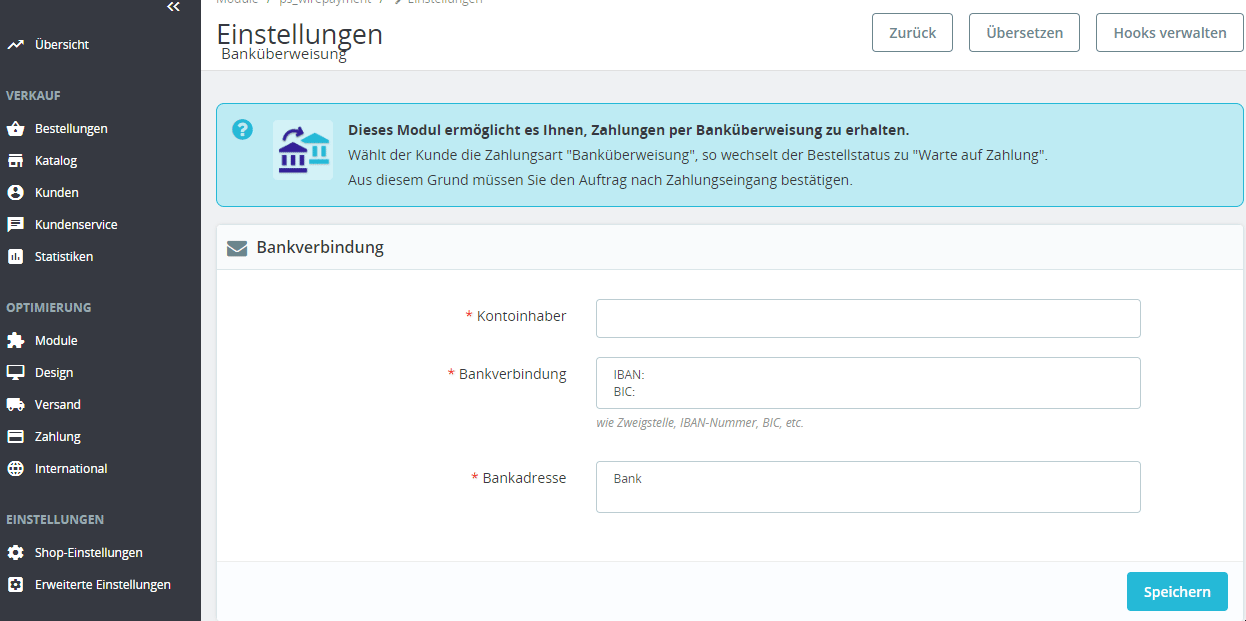Click the envelope icon beside Bankverbindung heading

coord(237,248)
